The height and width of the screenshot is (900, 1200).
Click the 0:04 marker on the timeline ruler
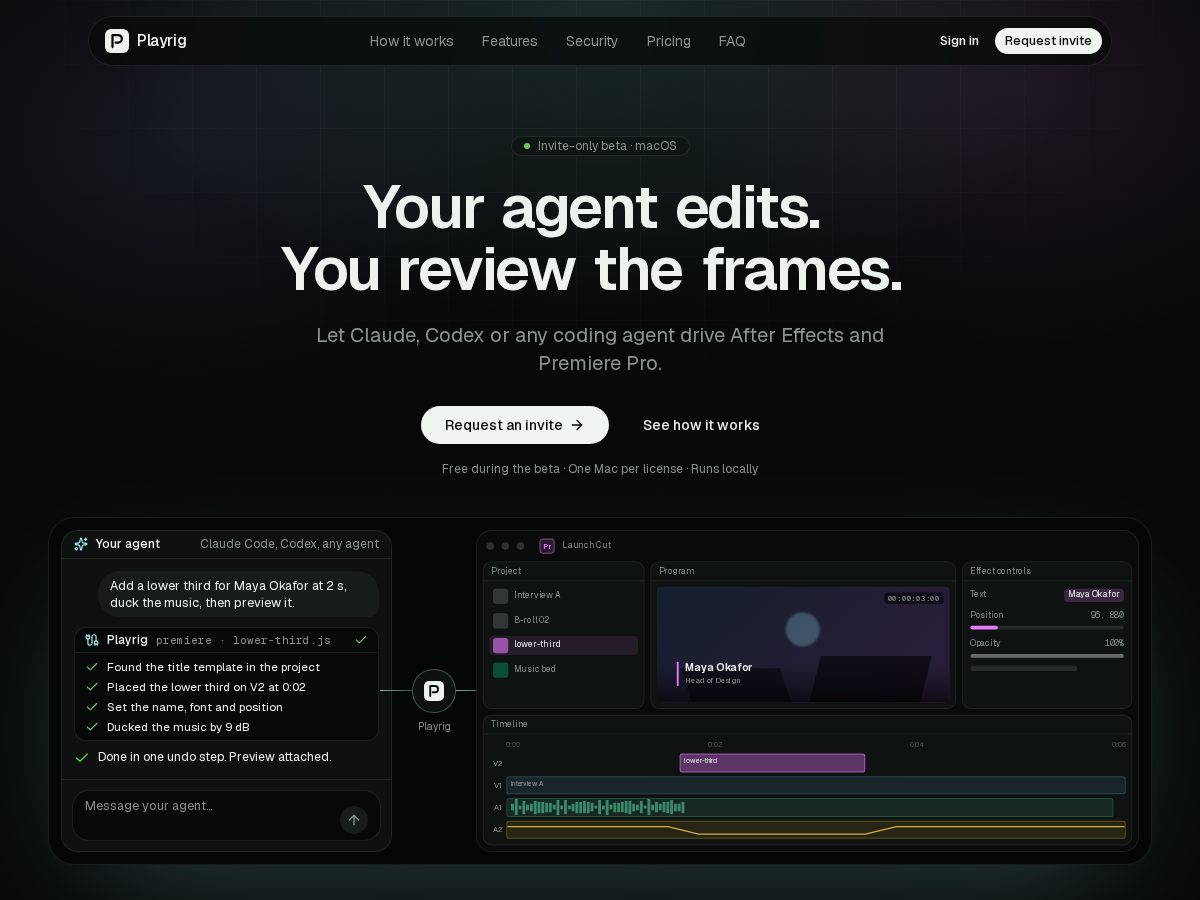click(x=916, y=744)
